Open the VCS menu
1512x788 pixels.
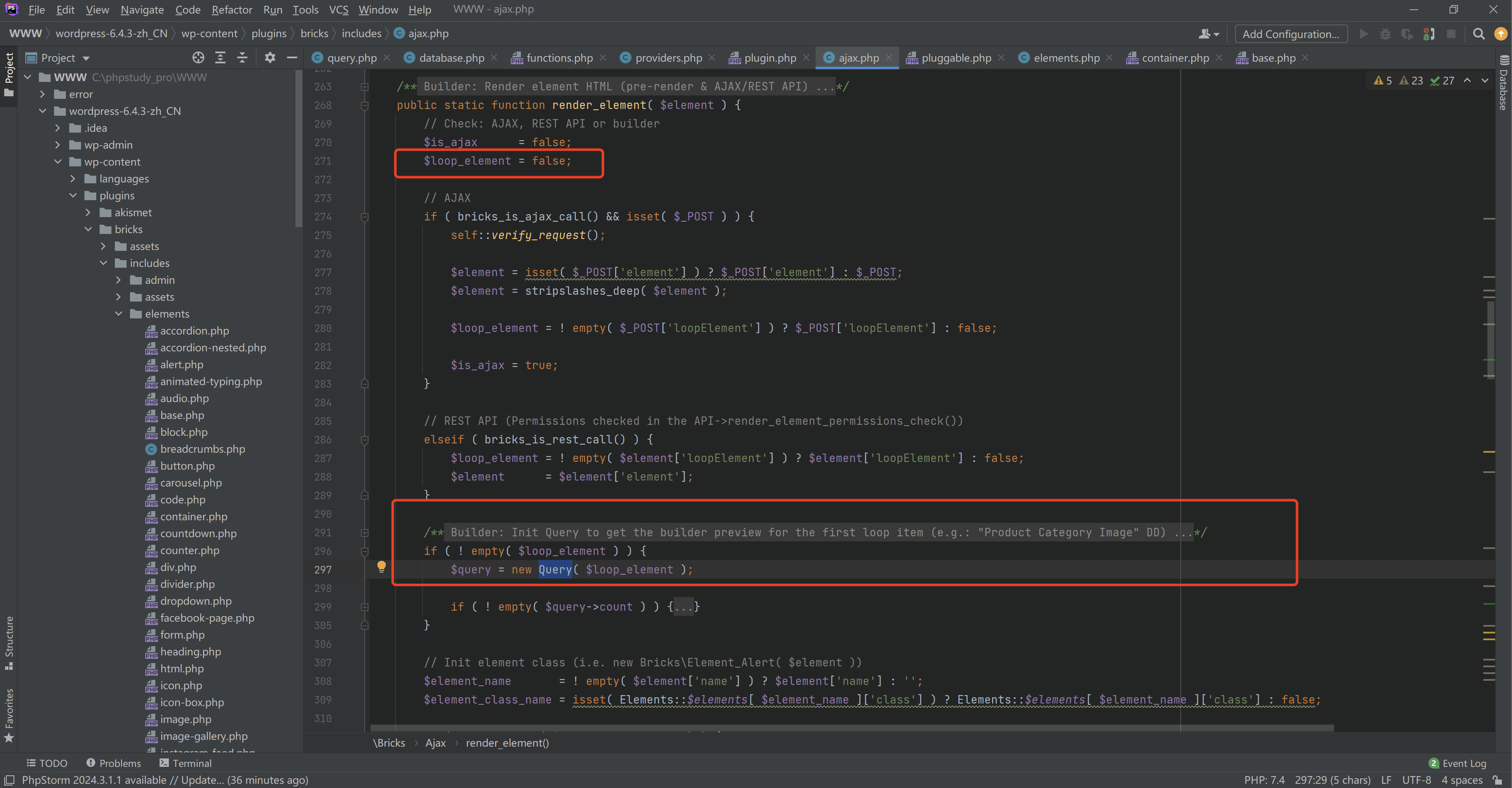339,9
